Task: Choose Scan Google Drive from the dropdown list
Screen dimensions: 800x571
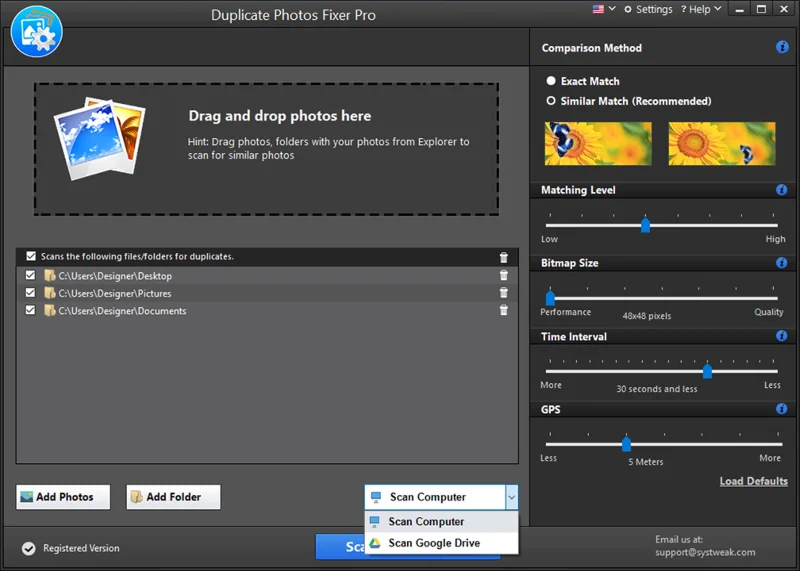Action: pos(441,543)
